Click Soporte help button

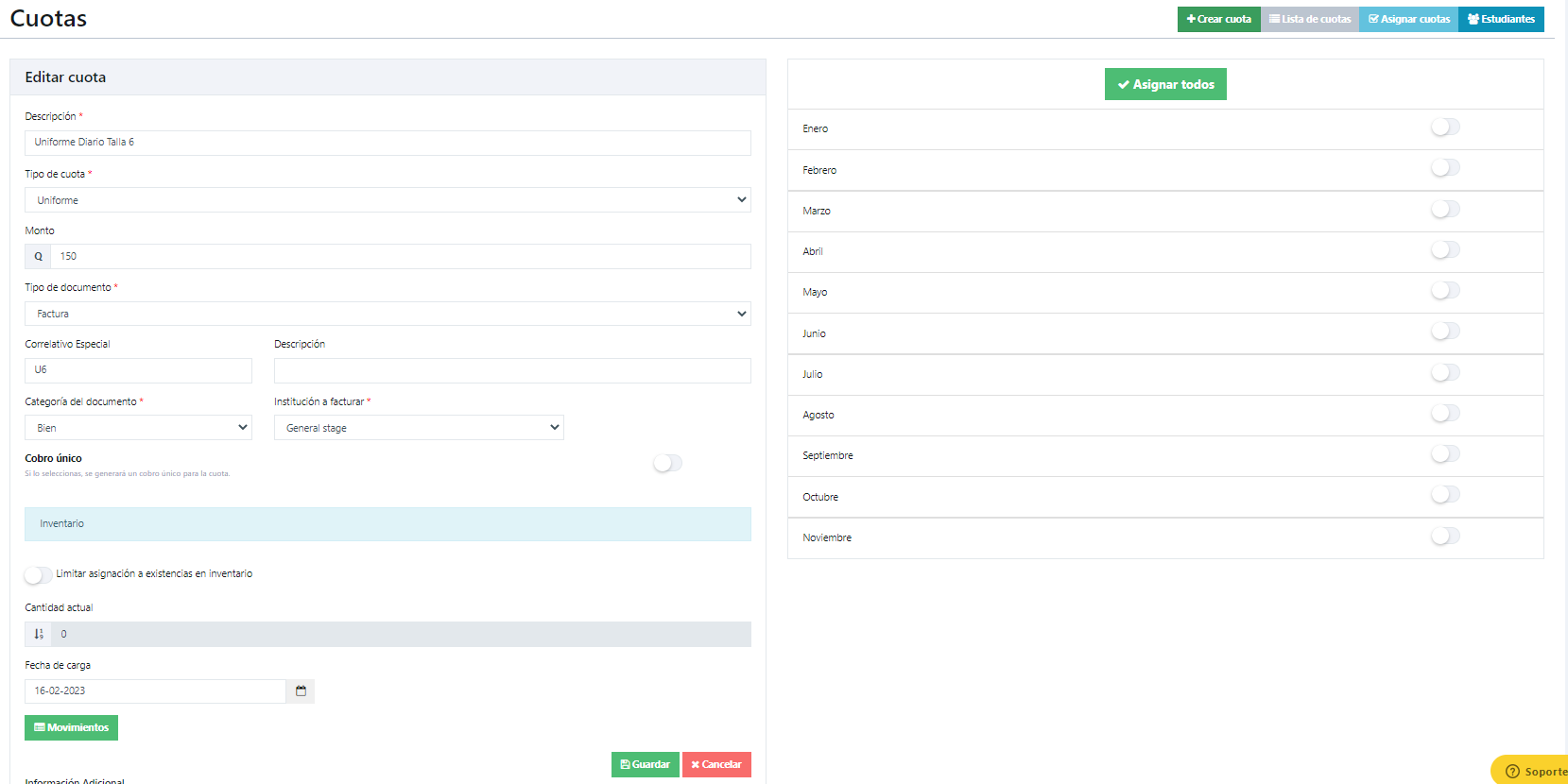point(1531,771)
